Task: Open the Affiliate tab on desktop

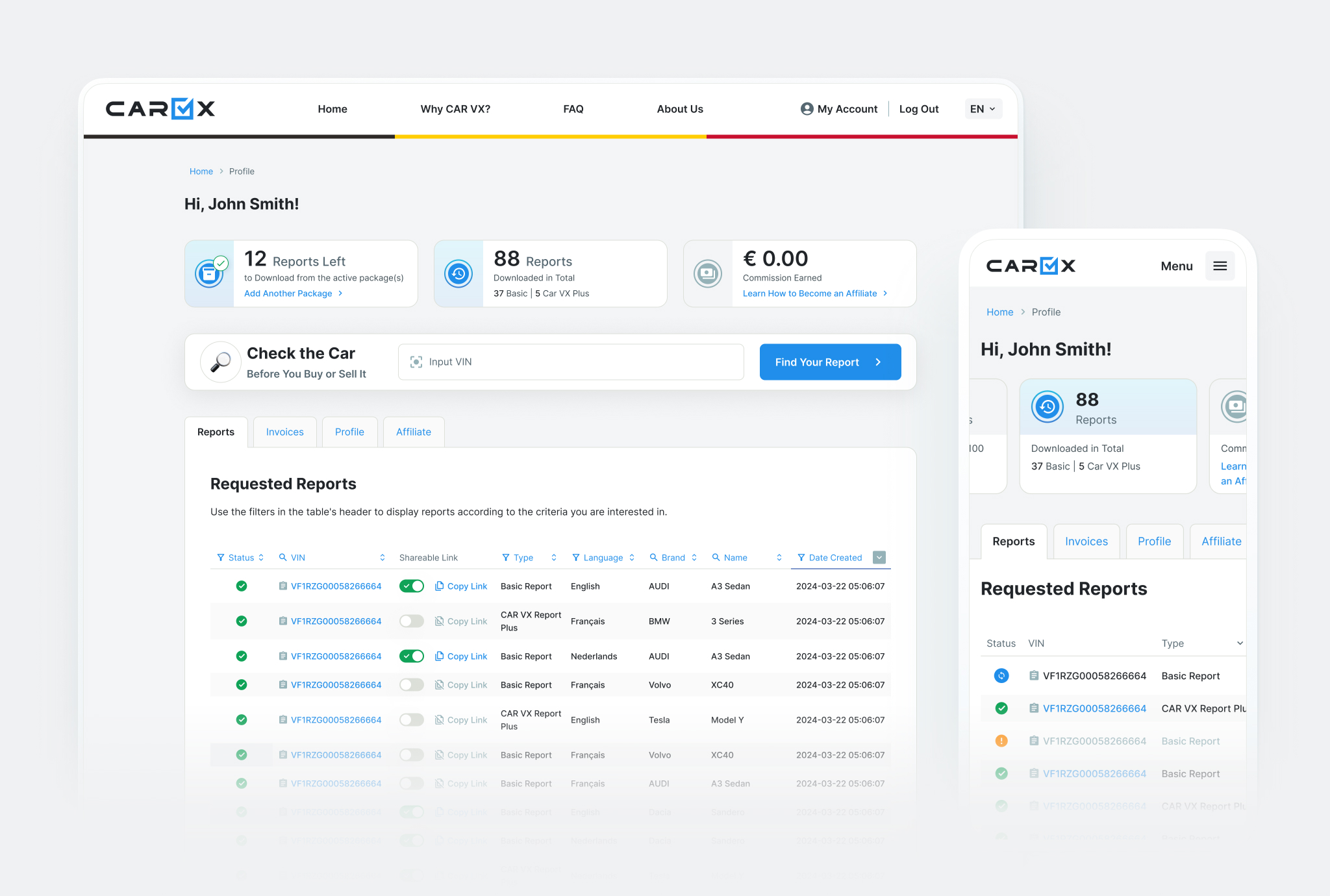Action: click(x=414, y=432)
